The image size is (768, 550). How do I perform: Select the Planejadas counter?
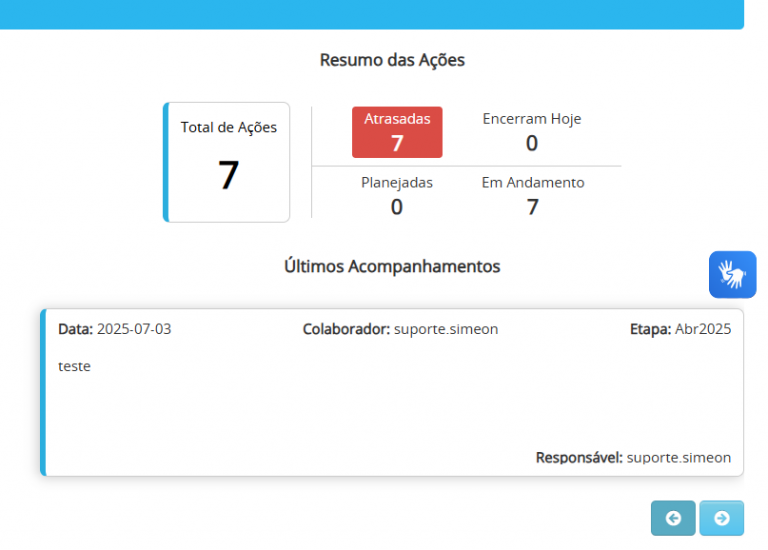397,196
